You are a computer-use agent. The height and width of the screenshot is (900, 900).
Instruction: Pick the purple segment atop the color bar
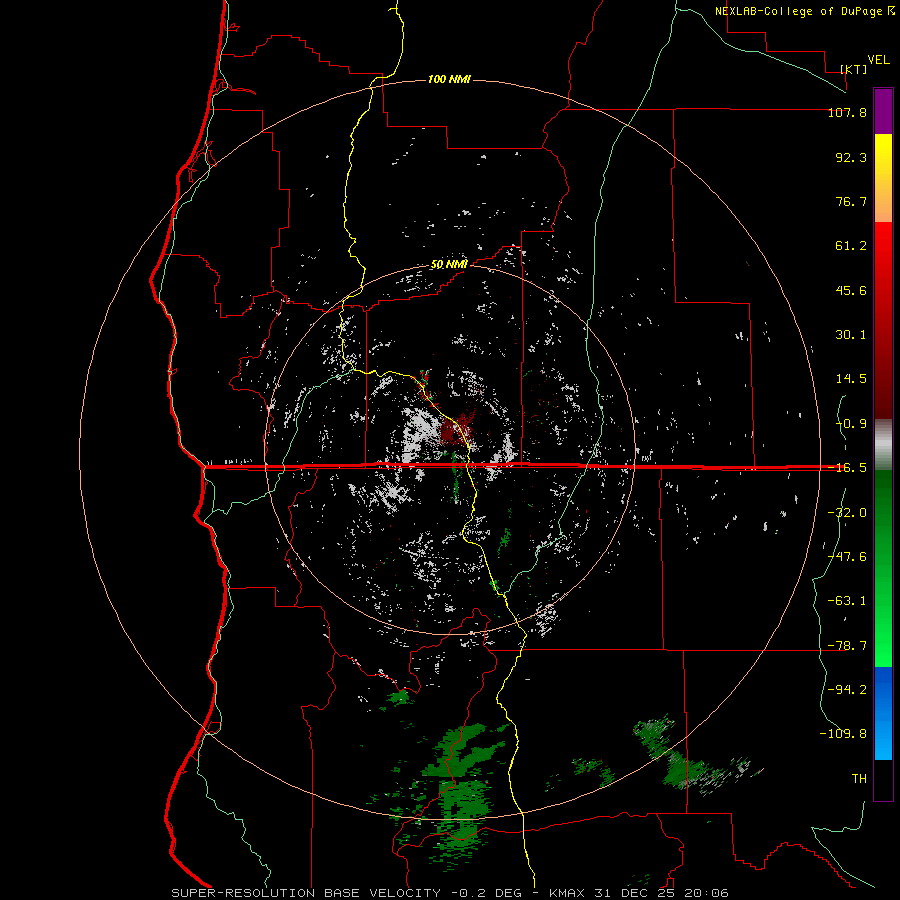pos(883,112)
